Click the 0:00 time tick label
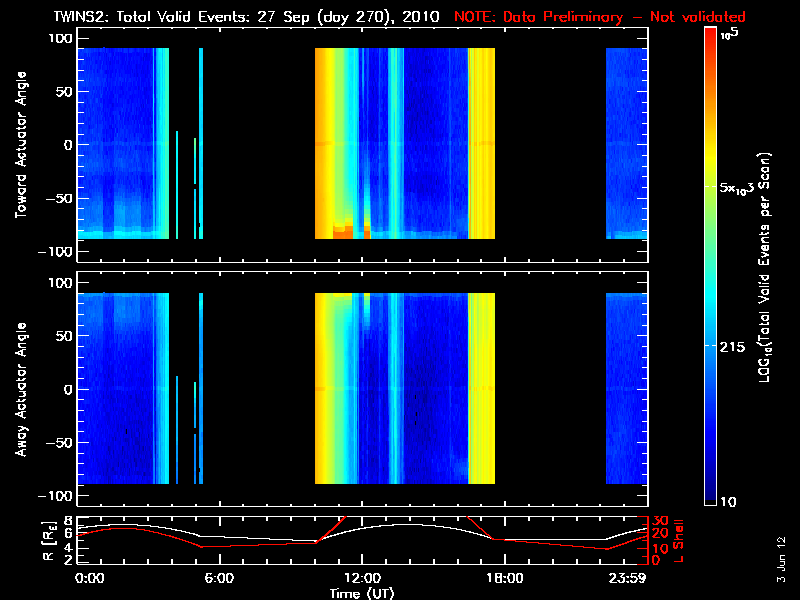This screenshot has height=600, width=800. (x=89, y=579)
